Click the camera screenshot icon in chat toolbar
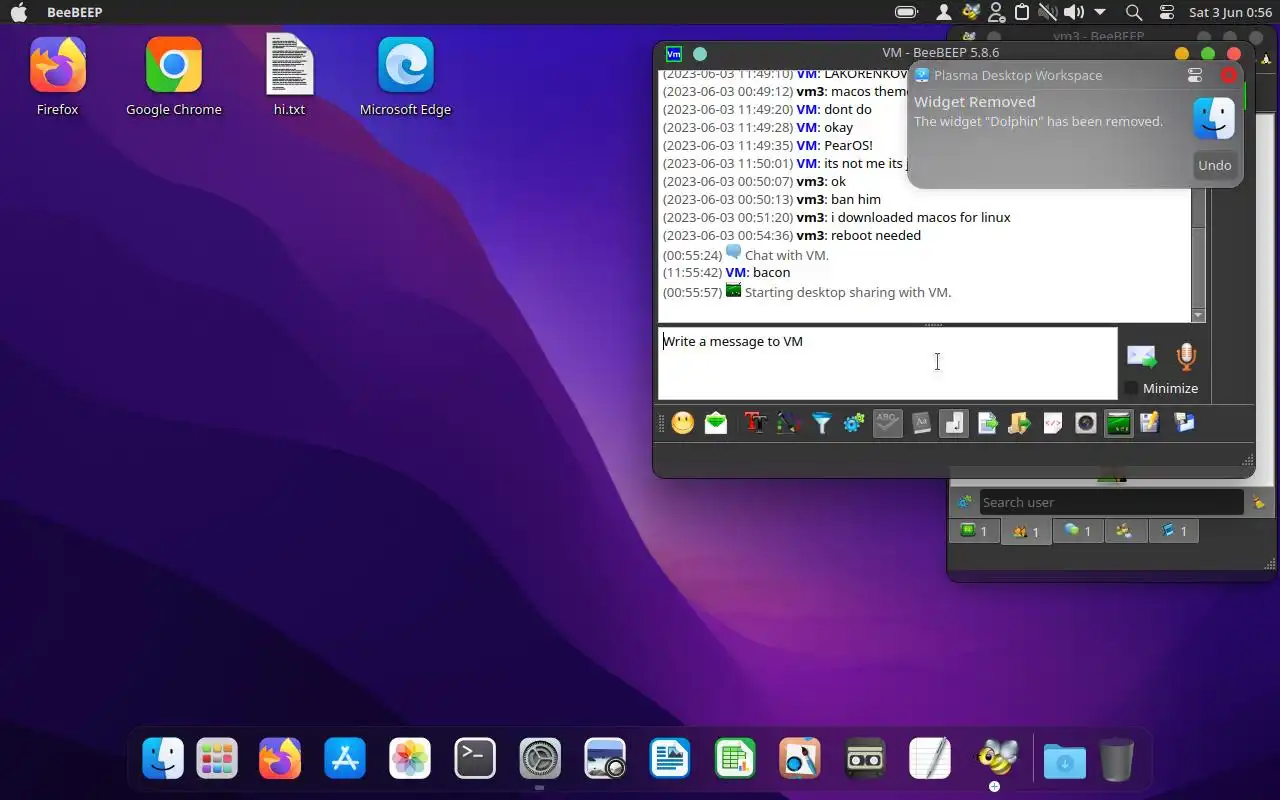 pos(1086,423)
